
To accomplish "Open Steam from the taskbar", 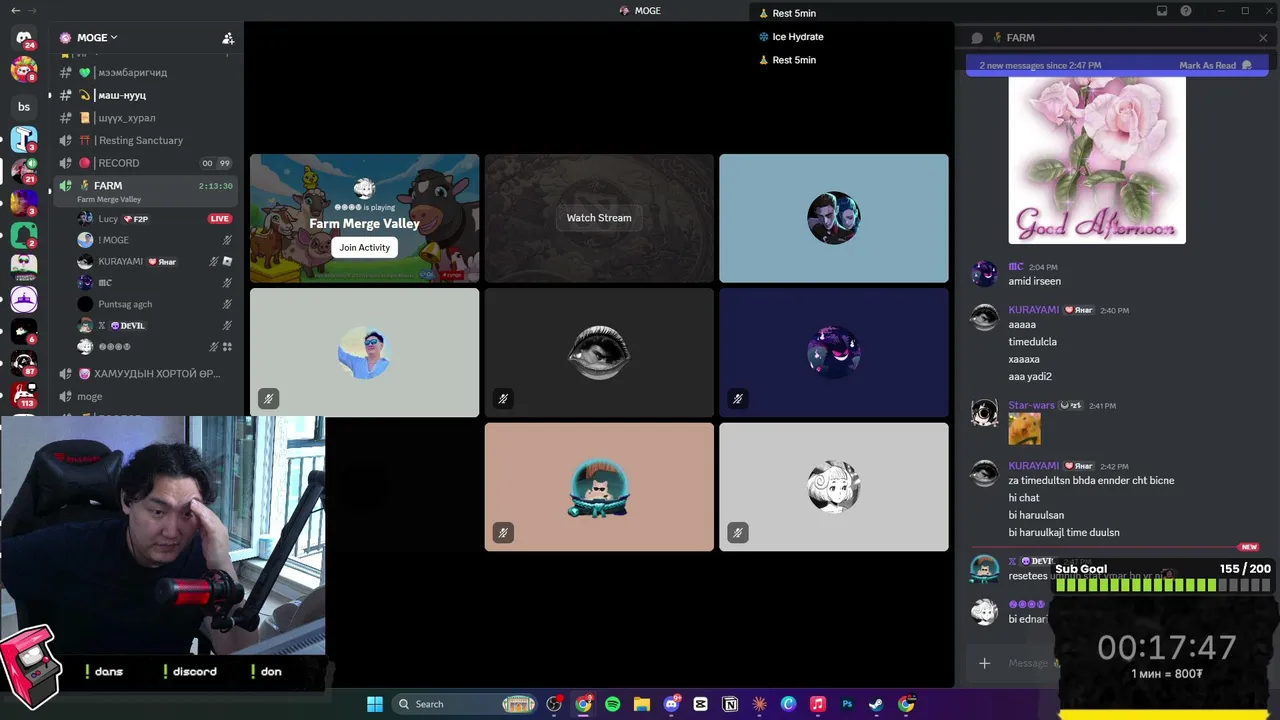I will (876, 704).
